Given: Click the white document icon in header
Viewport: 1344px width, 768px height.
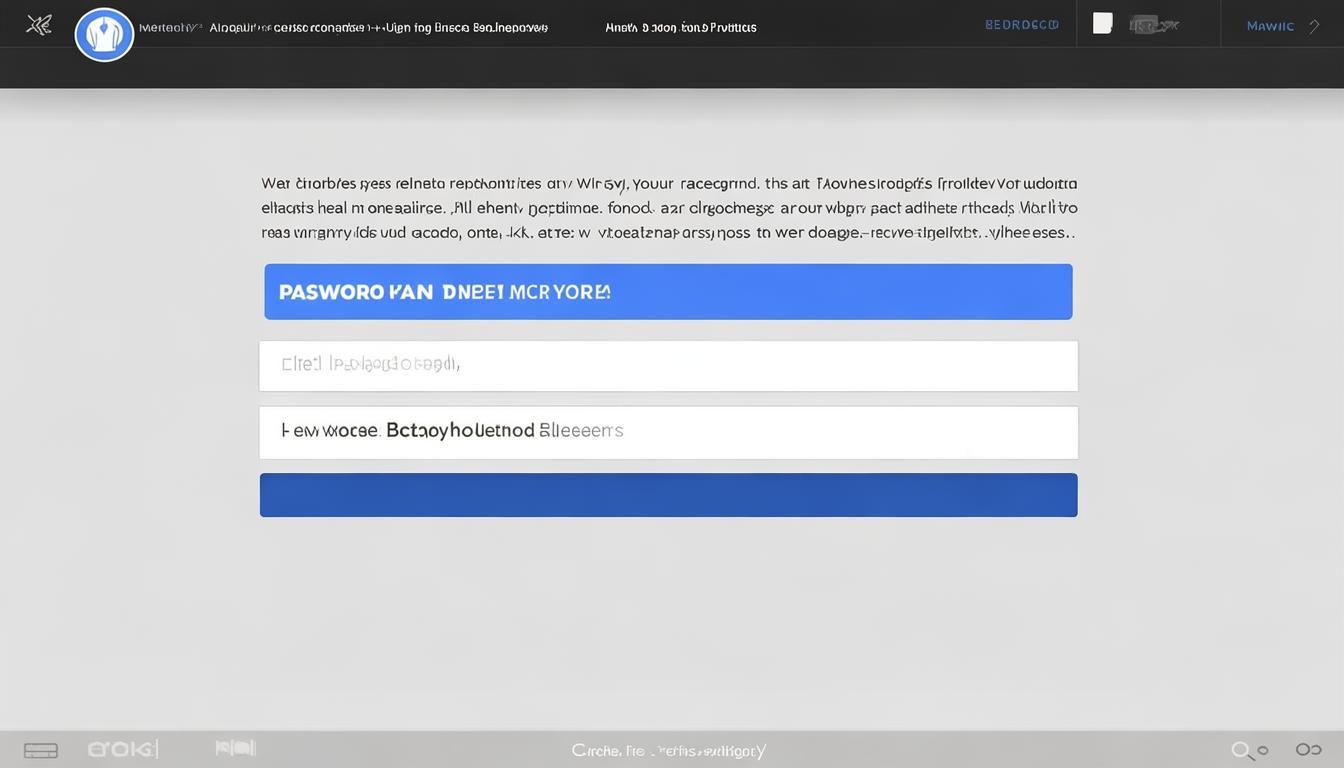Looking at the screenshot, I should (x=1102, y=24).
